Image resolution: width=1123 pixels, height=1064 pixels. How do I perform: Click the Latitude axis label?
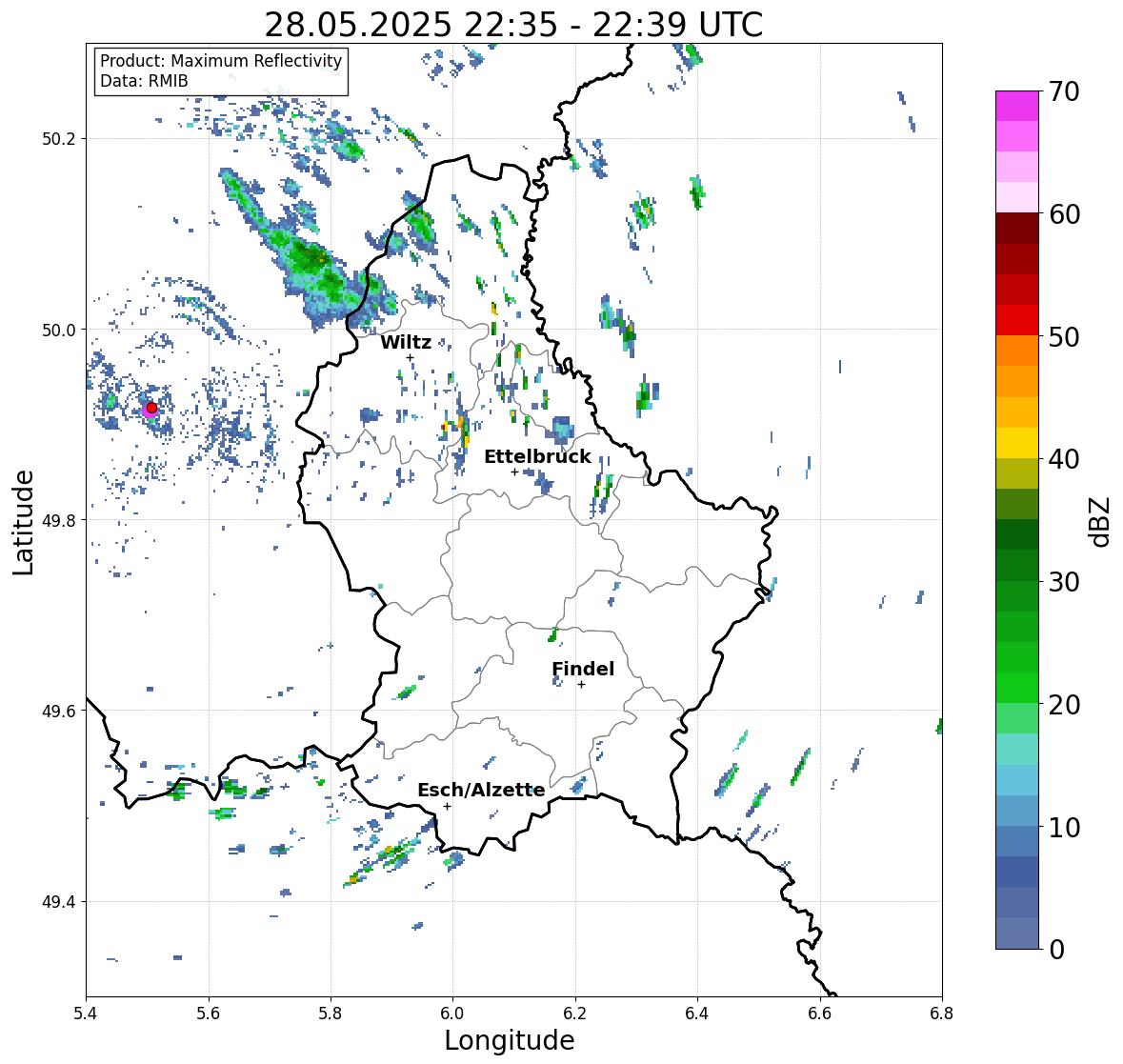tap(23, 522)
